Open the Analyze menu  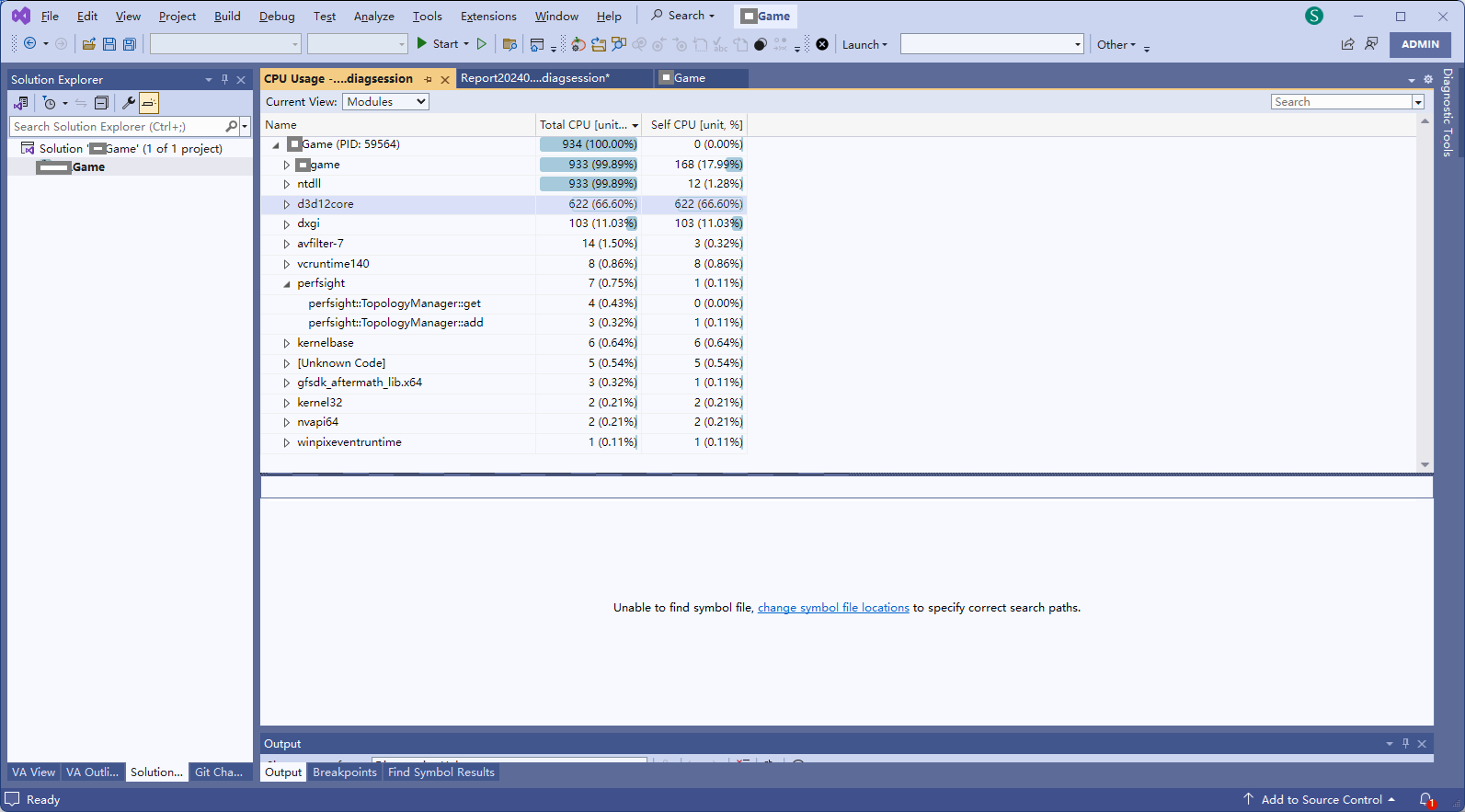pyautogui.click(x=374, y=16)
